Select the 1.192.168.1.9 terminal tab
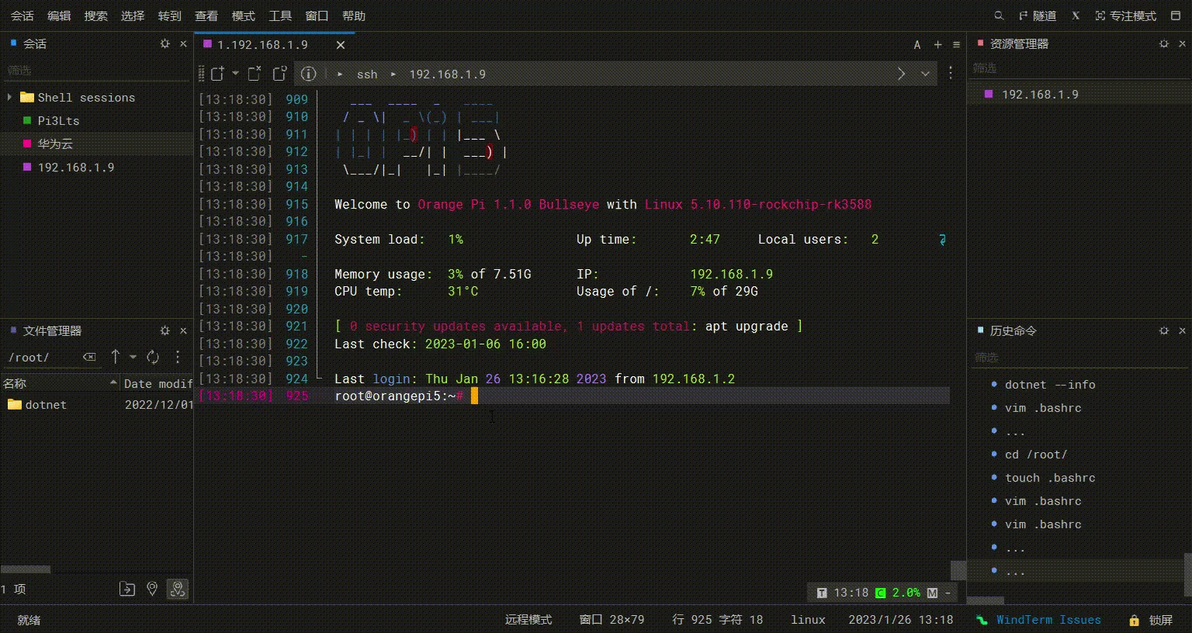Viewport: 1192px width, 633px height. pyautogui.click(x=262, y=45)
